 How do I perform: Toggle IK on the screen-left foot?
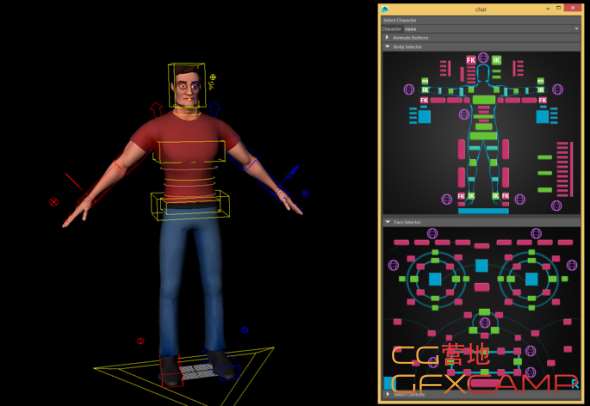471,196
